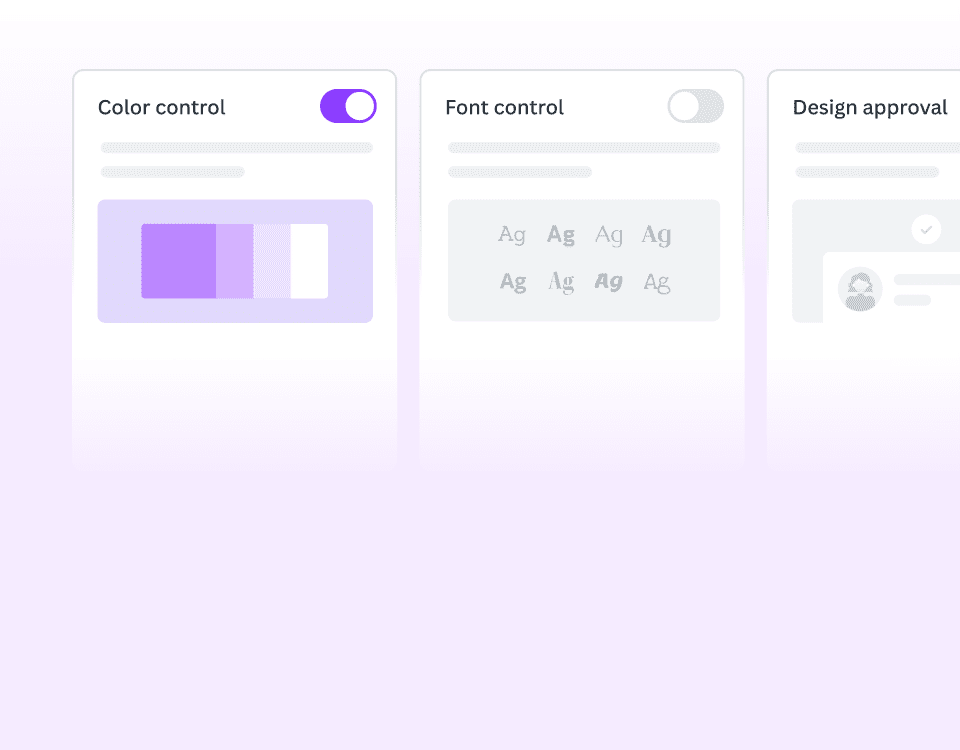Enable the Font control toggle

tap(695, 106)
